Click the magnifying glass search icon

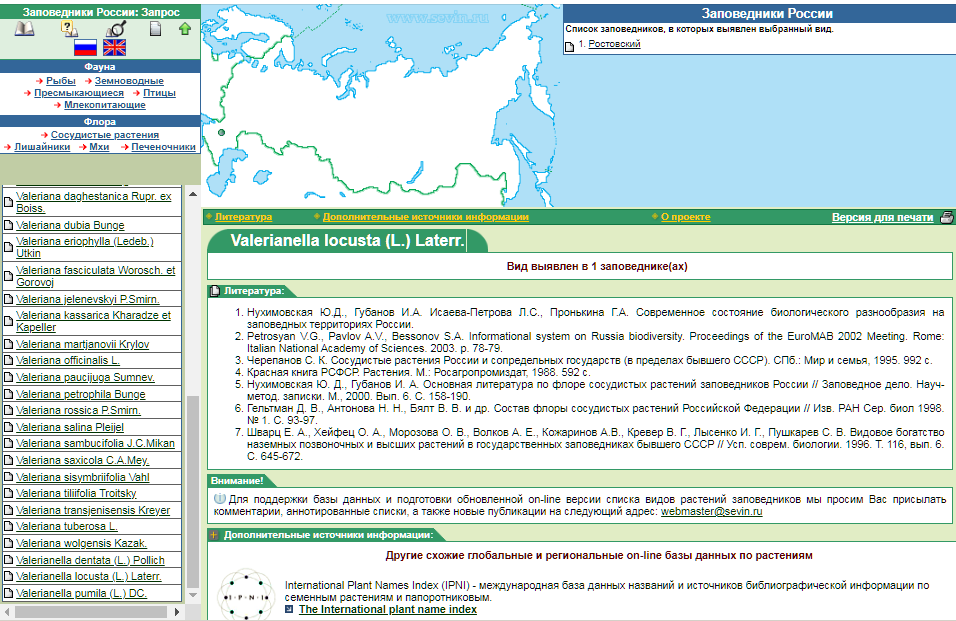pyautogui.click(x=114, y=28)
